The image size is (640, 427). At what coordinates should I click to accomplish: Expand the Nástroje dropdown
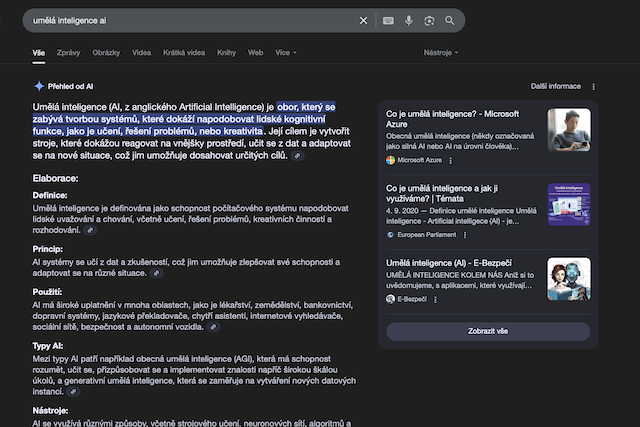441,53
